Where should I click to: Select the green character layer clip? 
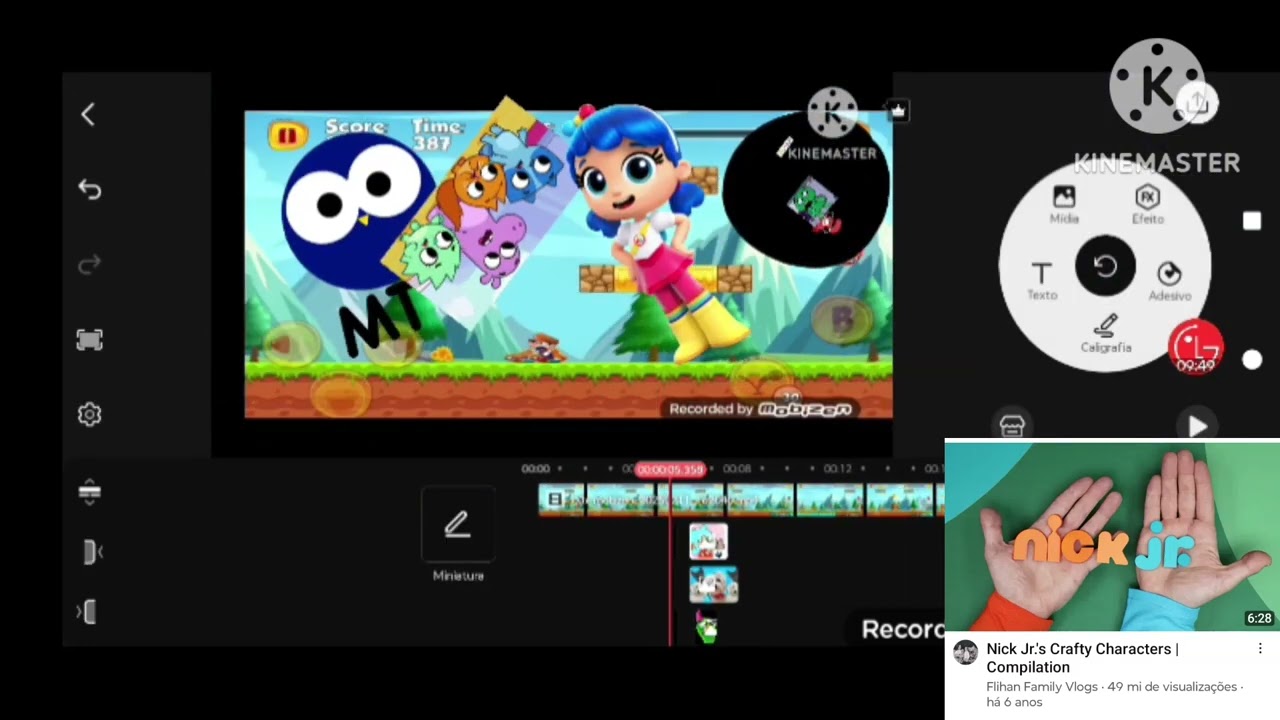coord(707,628)
